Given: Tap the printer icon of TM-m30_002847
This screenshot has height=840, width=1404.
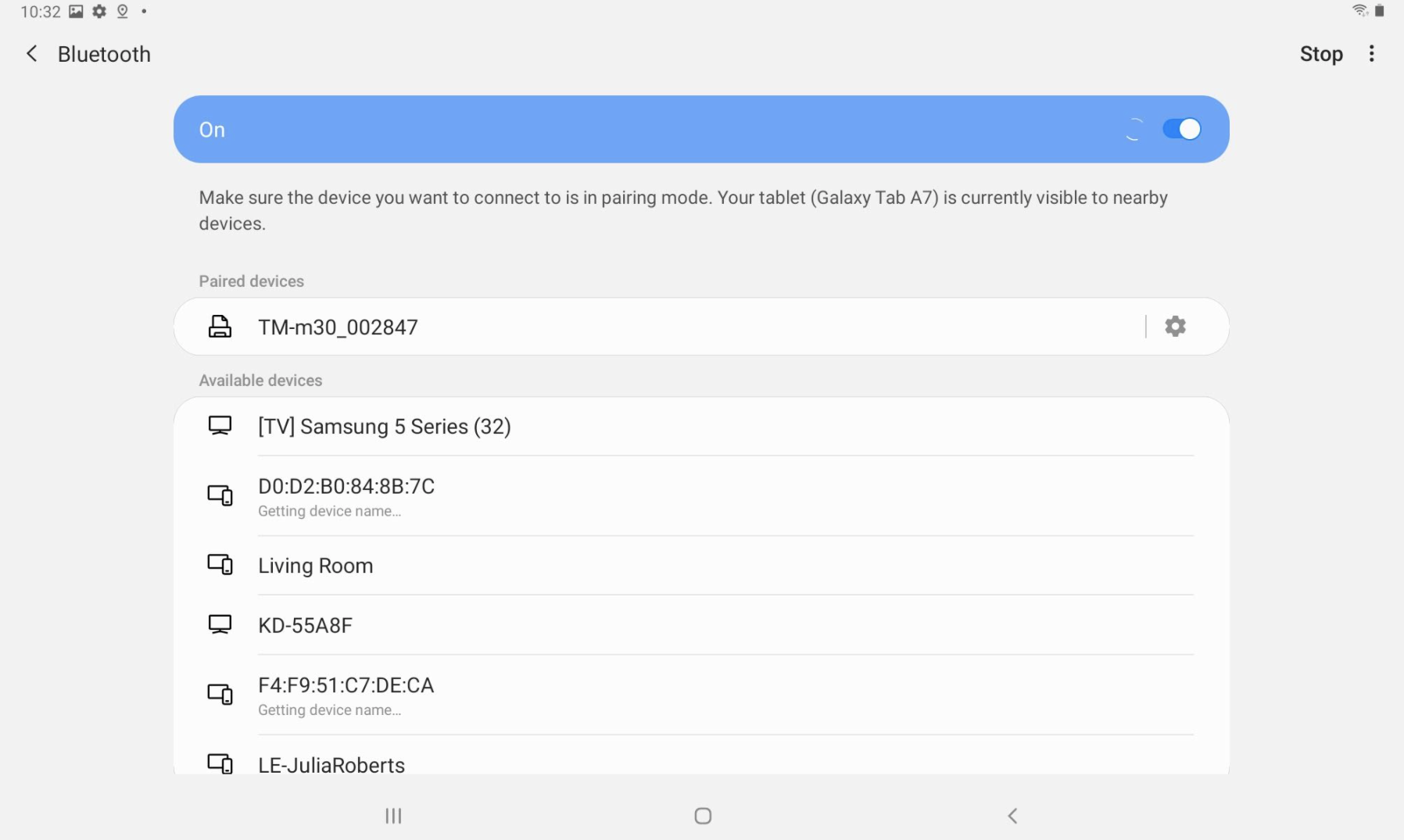Looking at the screenshot, I should (220, 327).
